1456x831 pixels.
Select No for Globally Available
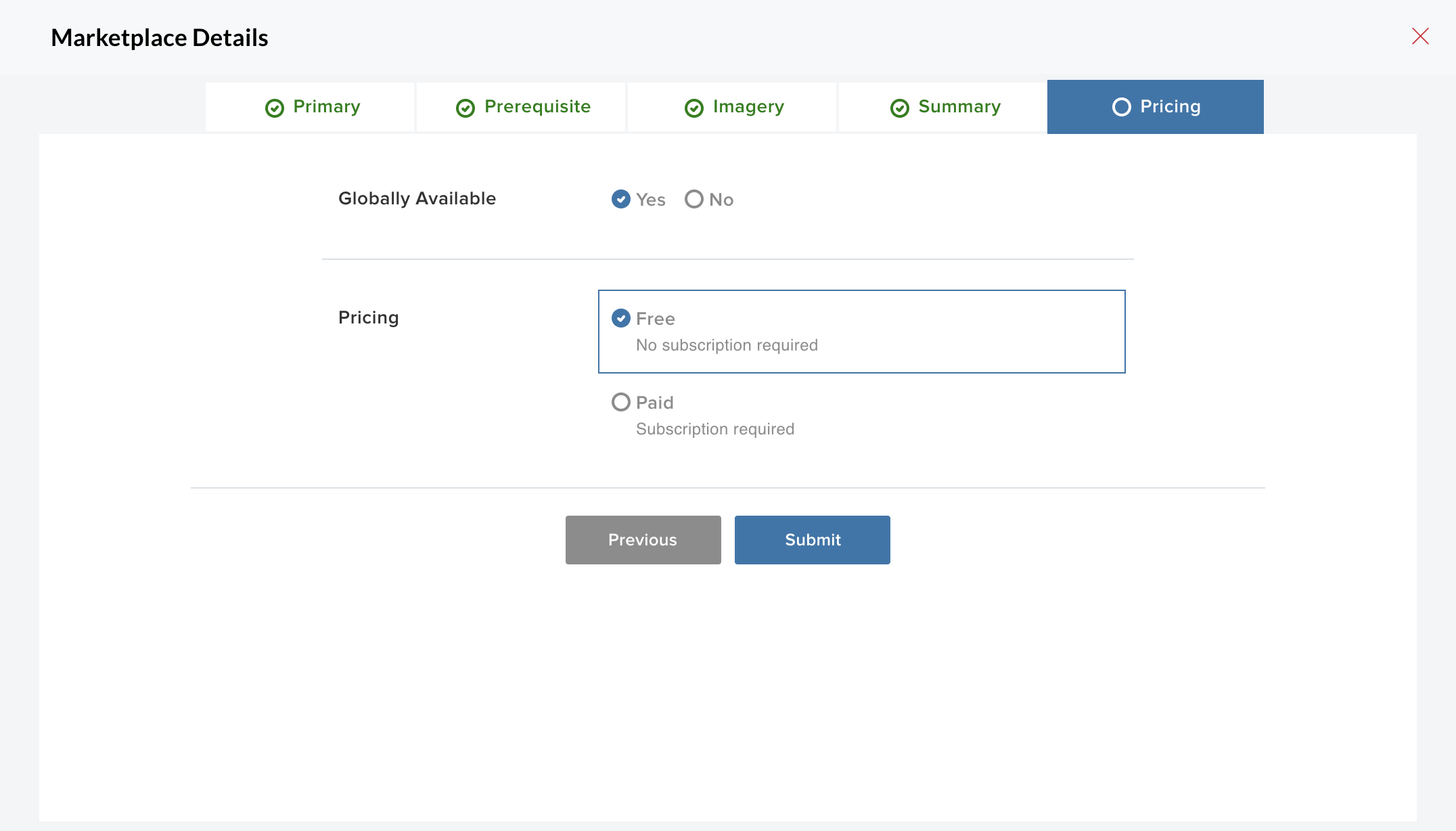[x=694, y=199]
